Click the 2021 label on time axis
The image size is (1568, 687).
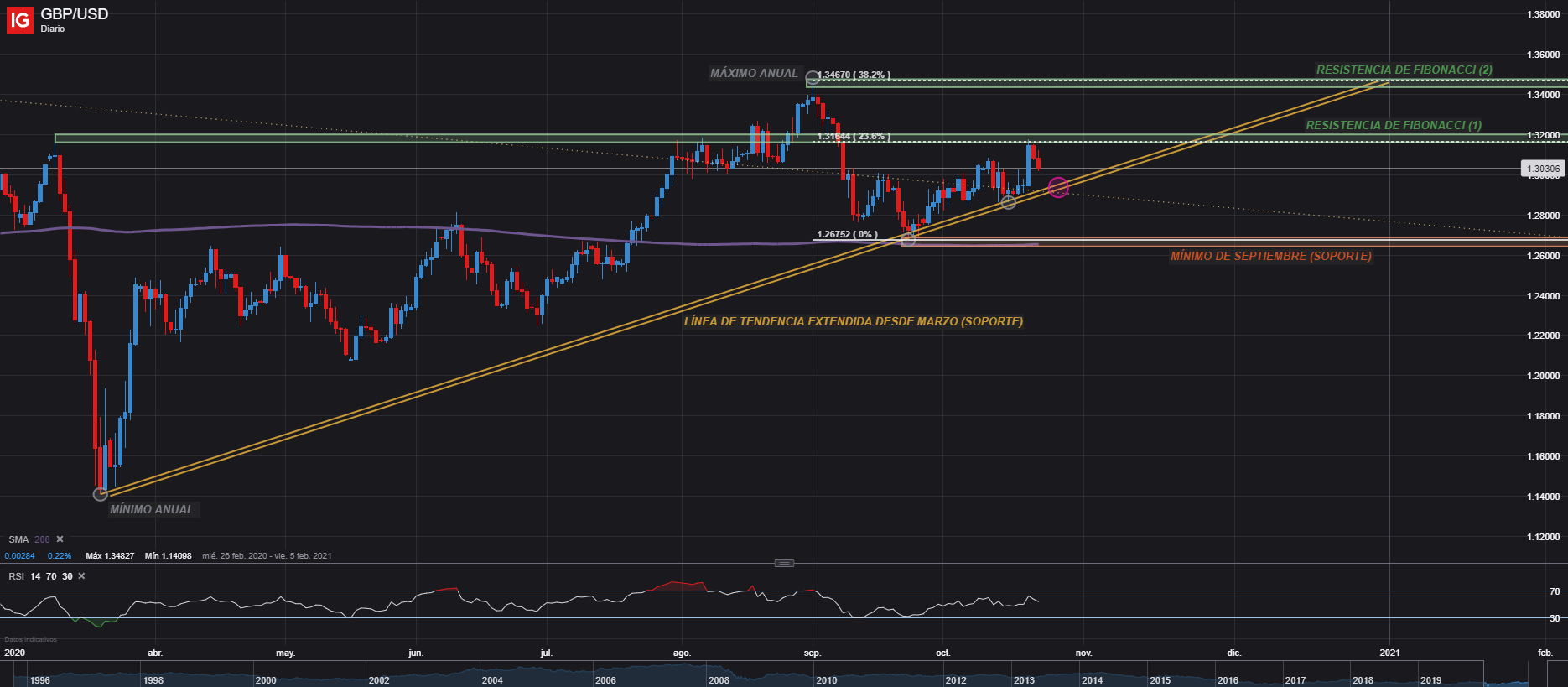point(1389,653)
